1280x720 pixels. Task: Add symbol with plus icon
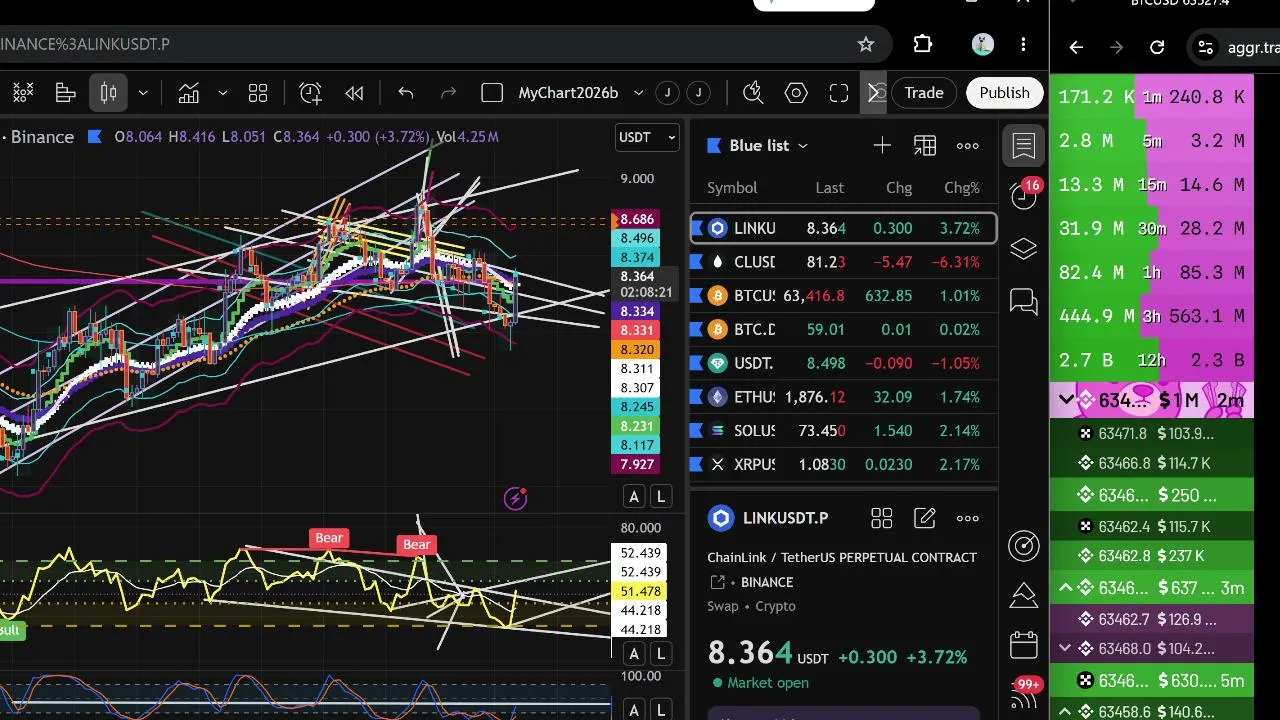[x=882, y=146]
